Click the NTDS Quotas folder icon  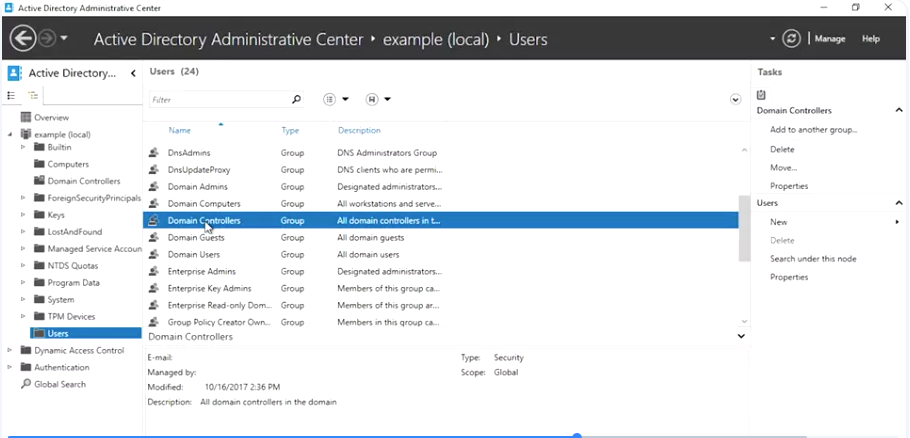coord(39,266)
